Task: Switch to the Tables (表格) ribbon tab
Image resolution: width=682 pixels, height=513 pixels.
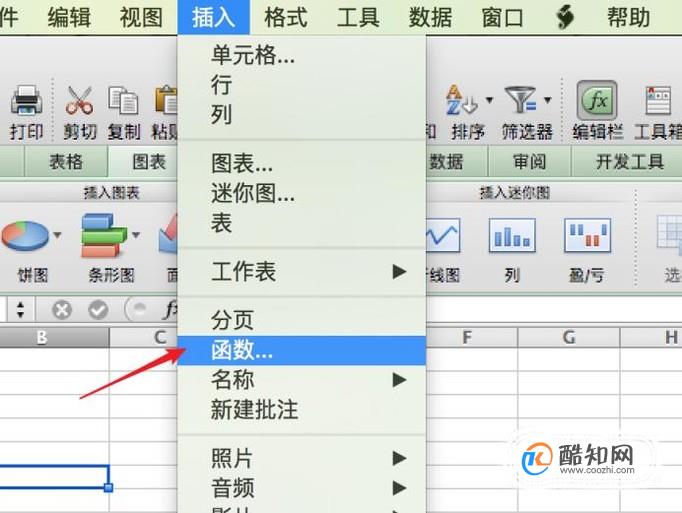Action: [66, 161]
